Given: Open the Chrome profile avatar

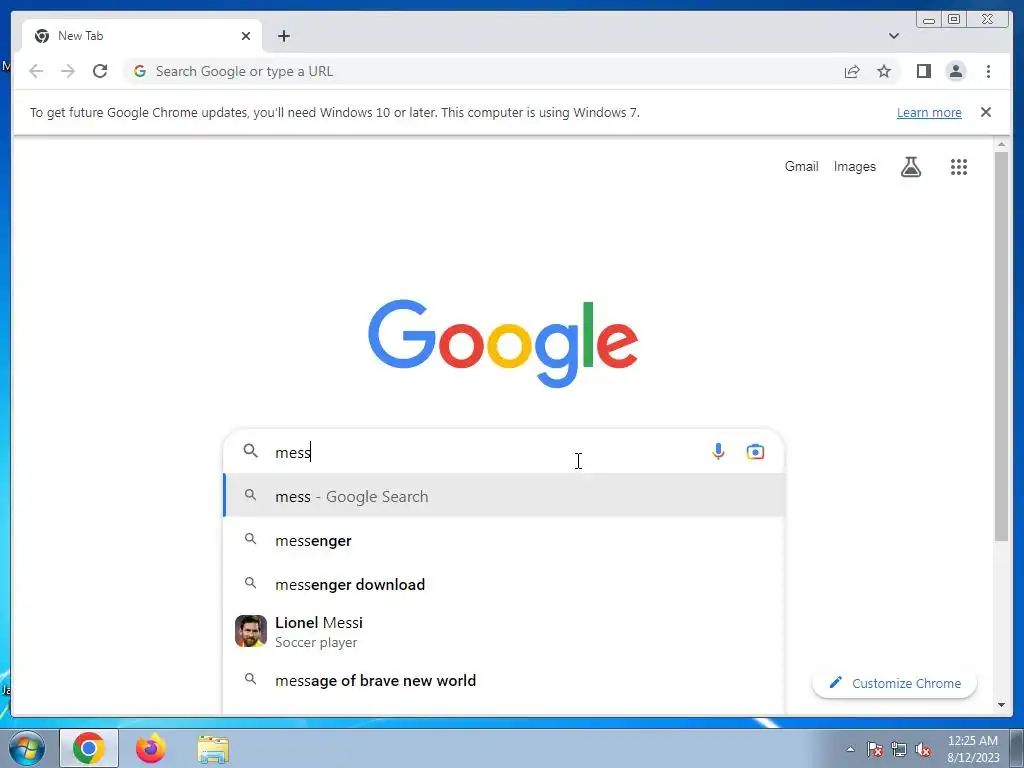Looking at the screenshot, I should [x=955, y=71].
